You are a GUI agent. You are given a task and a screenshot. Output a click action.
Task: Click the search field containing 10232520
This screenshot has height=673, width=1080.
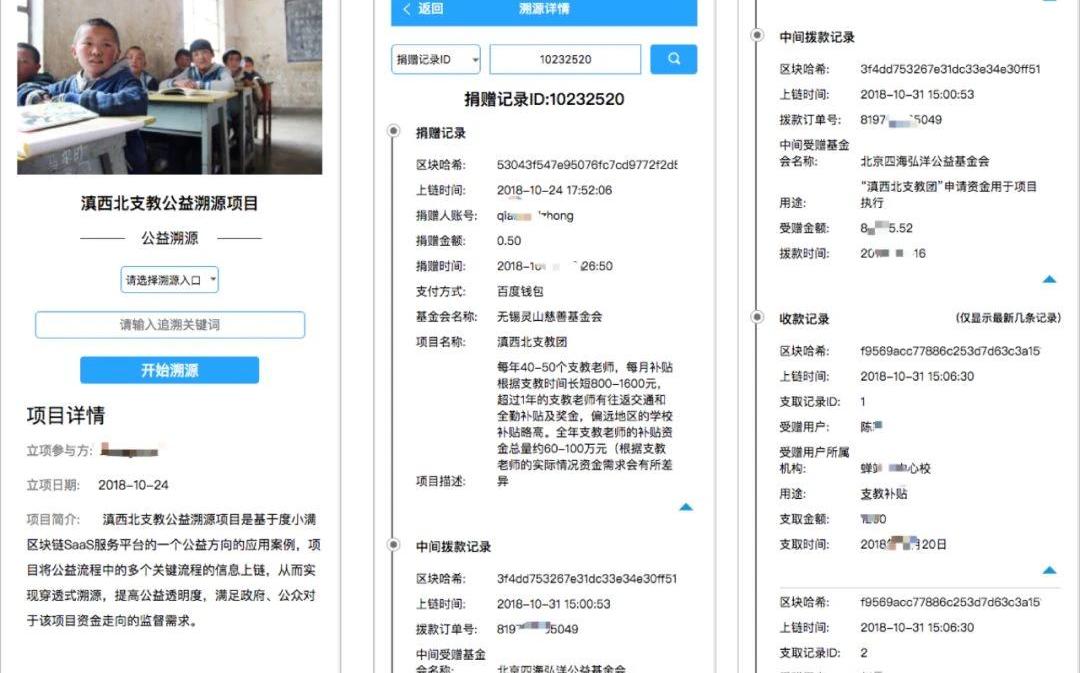pos(565,60)
